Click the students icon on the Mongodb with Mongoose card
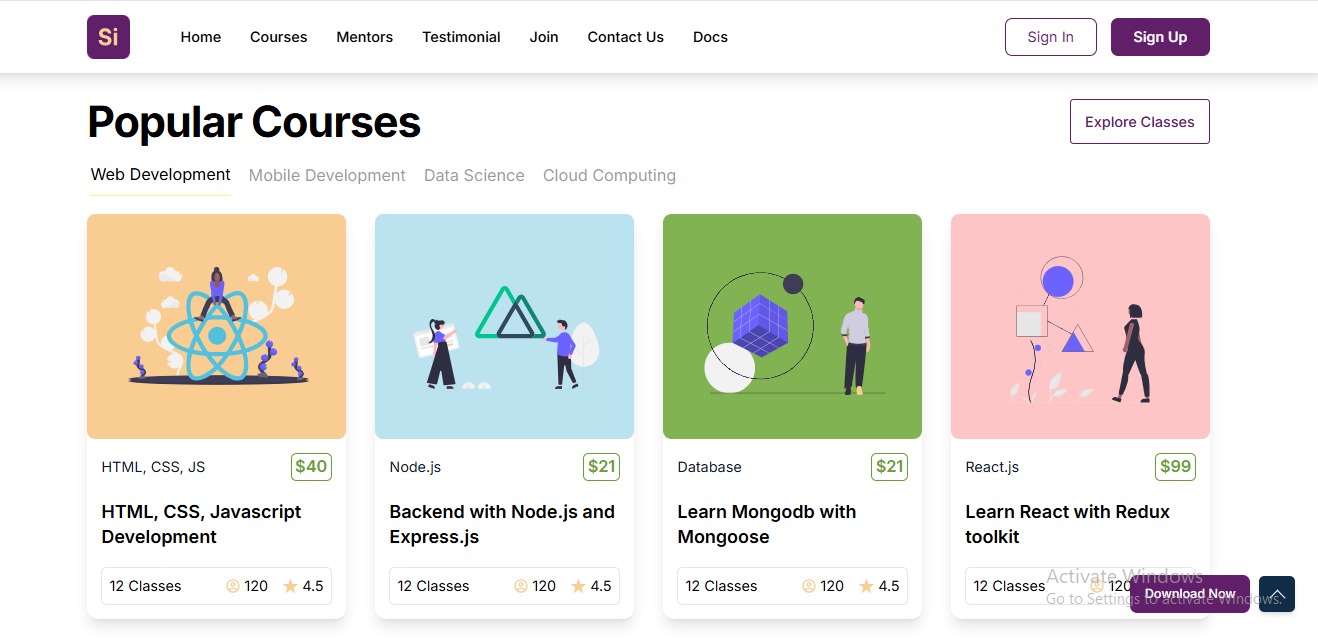Image resolution: width=1318 pixels, height=639 pixels. 809,586
